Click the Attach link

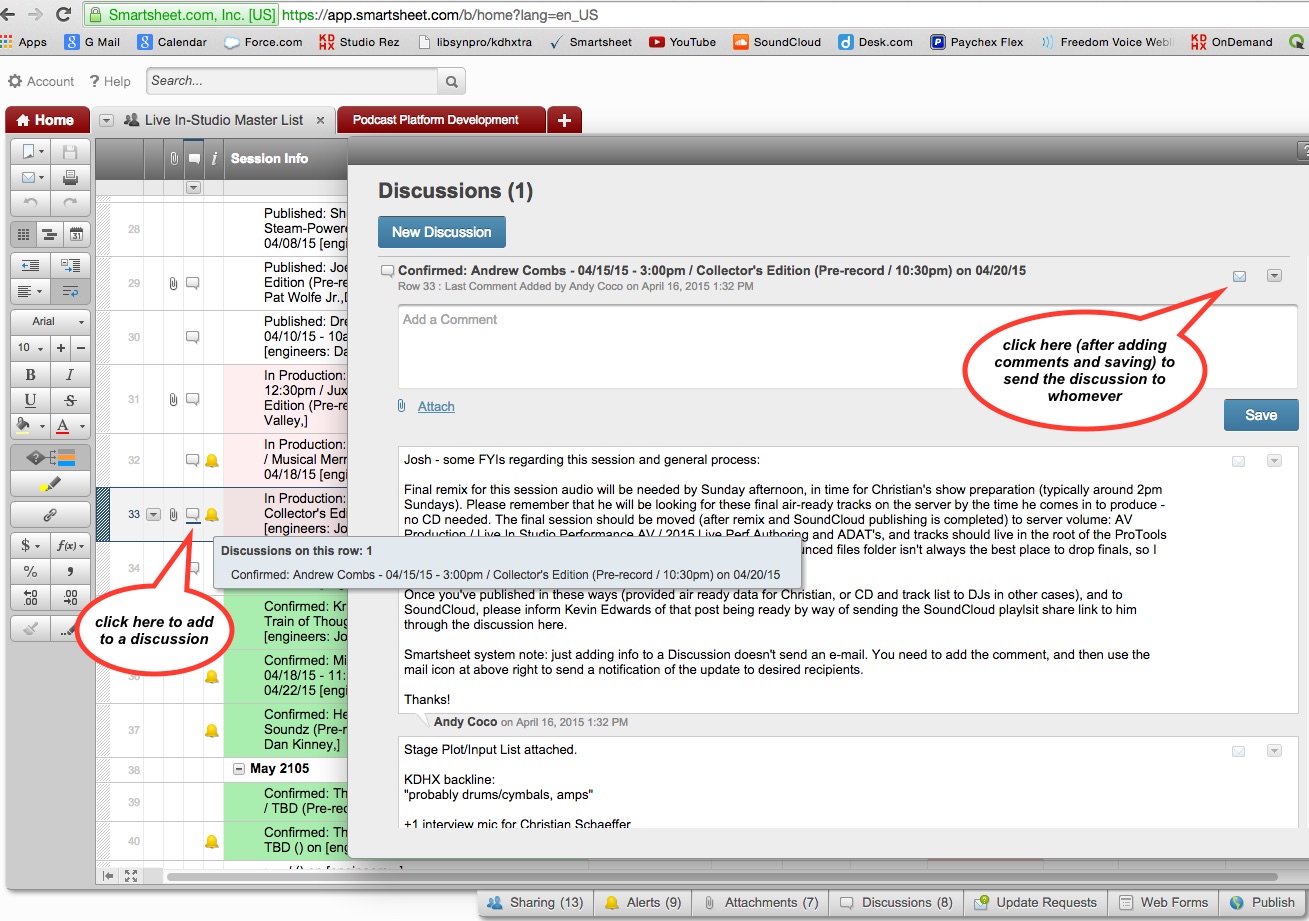(x=436, y=406)
